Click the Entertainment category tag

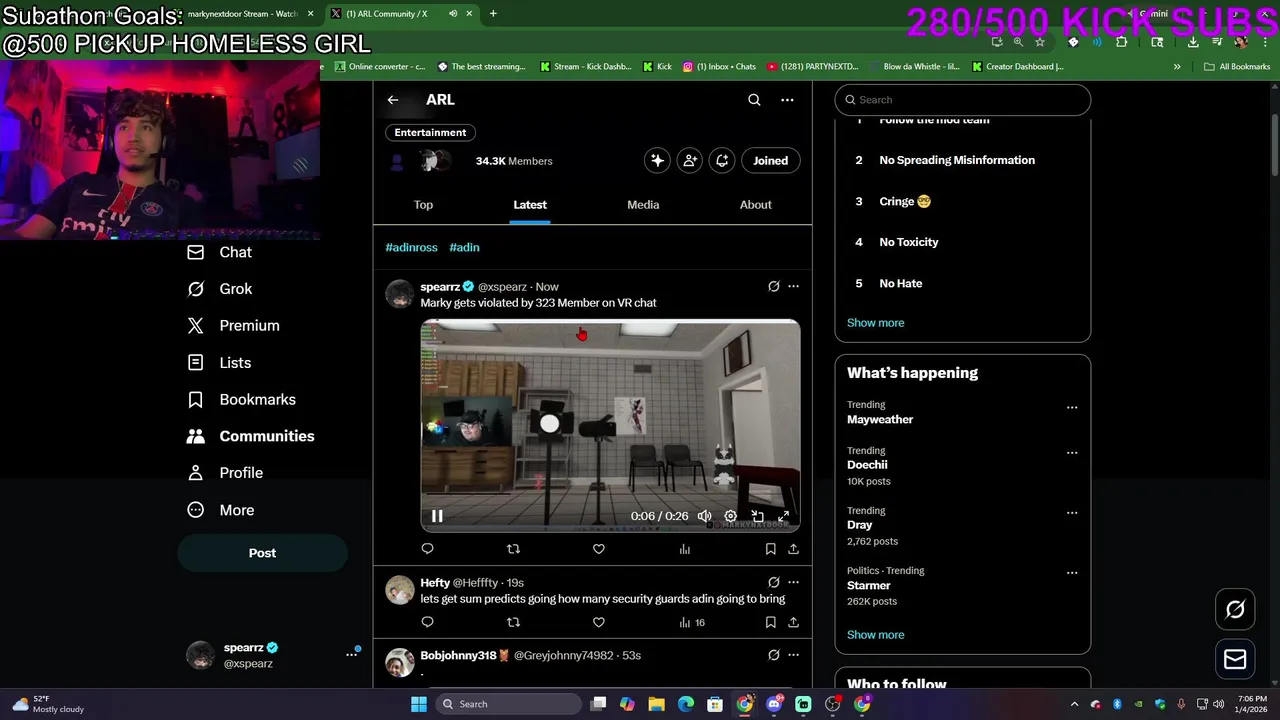coord(430,132)
